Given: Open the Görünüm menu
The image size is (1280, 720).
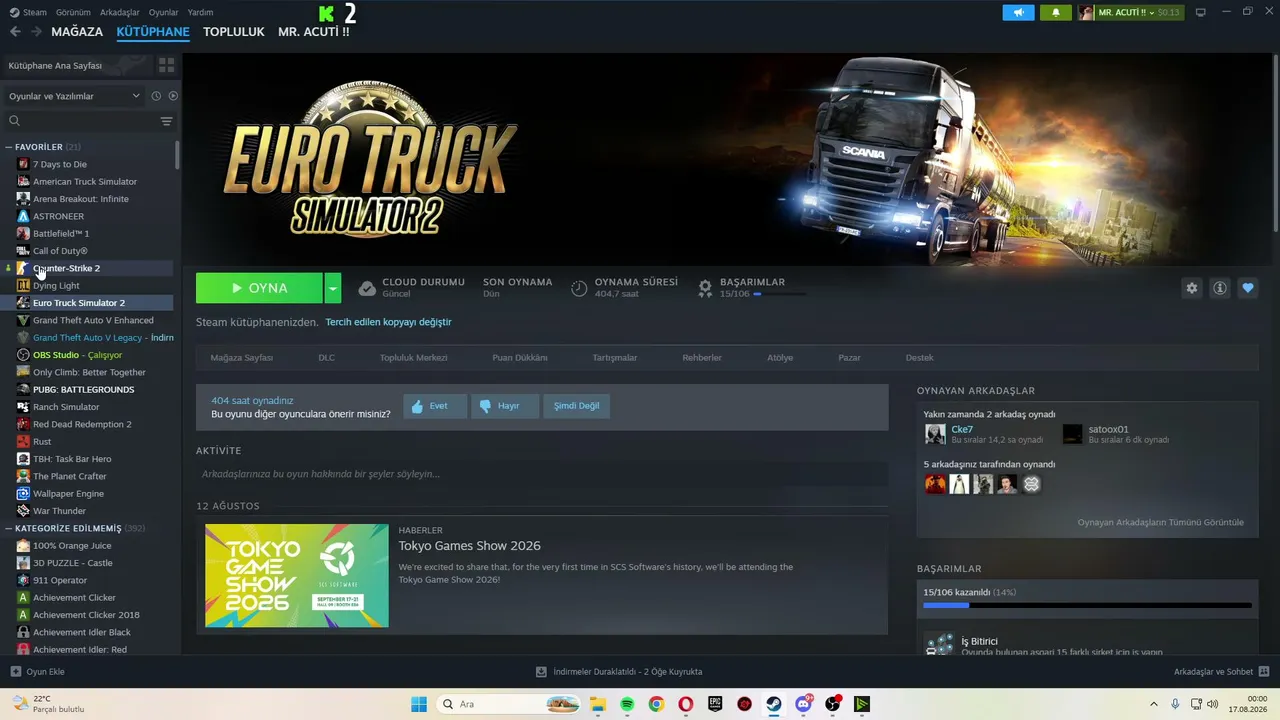Looking at the screenshot, I should coord(73,12).
